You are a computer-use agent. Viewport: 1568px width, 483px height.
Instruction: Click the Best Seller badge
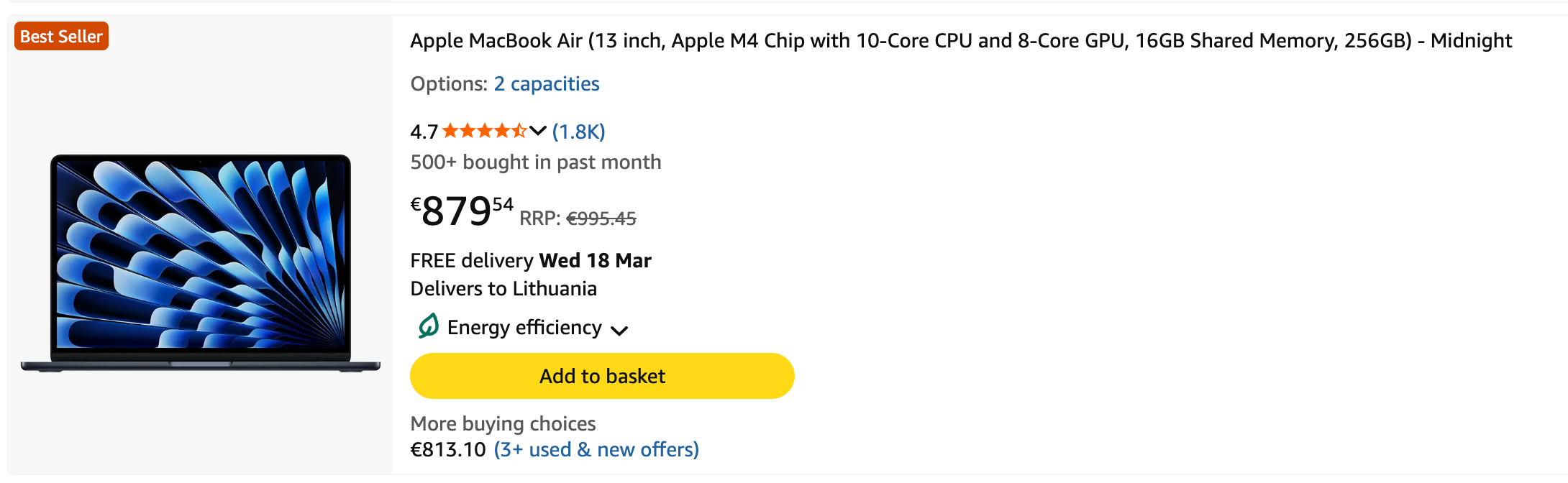pyautogui.click(x=61, y=37)
